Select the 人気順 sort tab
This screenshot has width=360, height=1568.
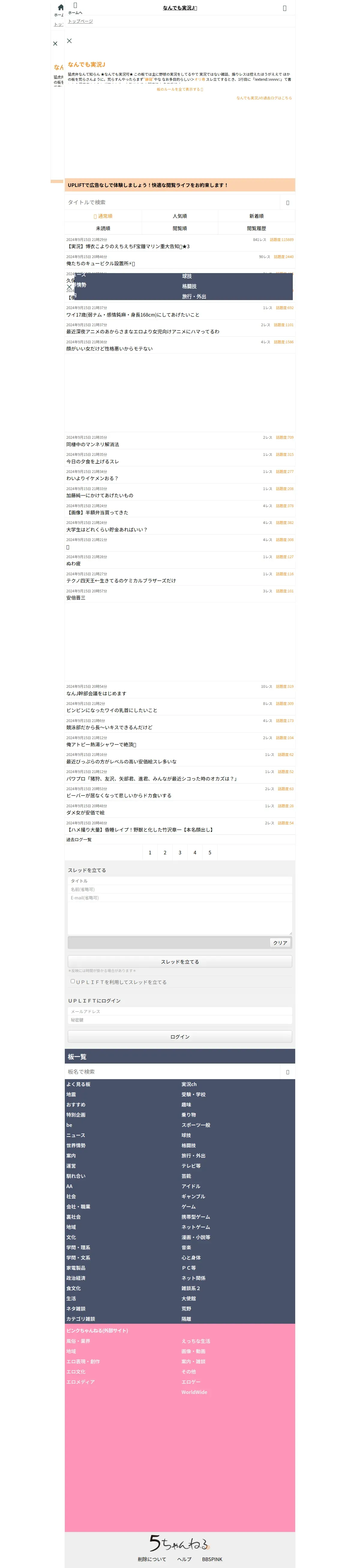179,216
